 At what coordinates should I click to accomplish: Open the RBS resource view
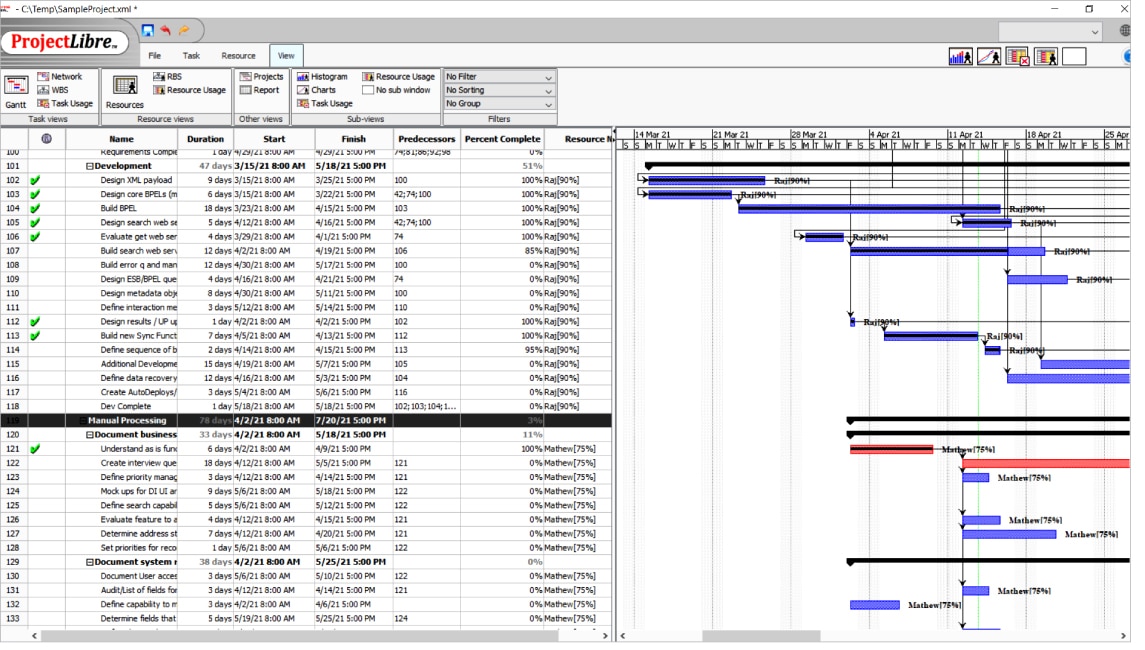[x=167, y=77]
